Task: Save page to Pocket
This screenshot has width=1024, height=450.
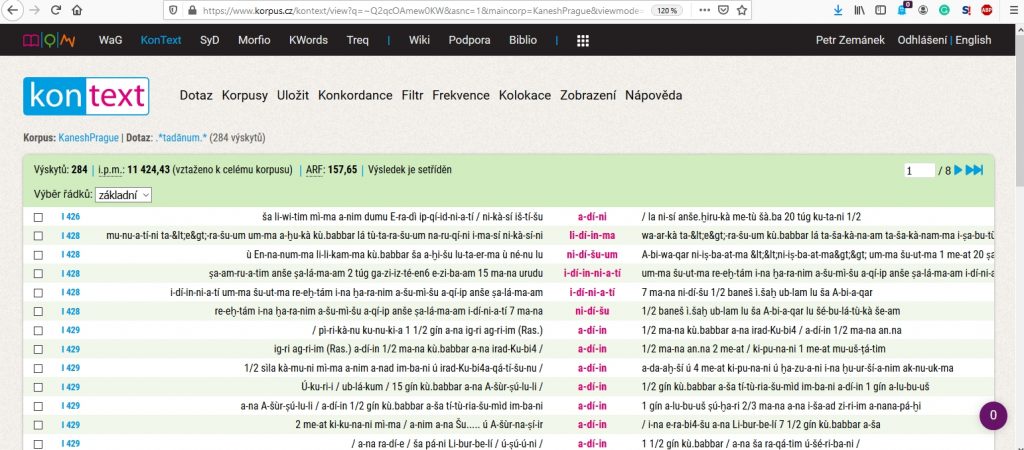Action: point(724,10)
